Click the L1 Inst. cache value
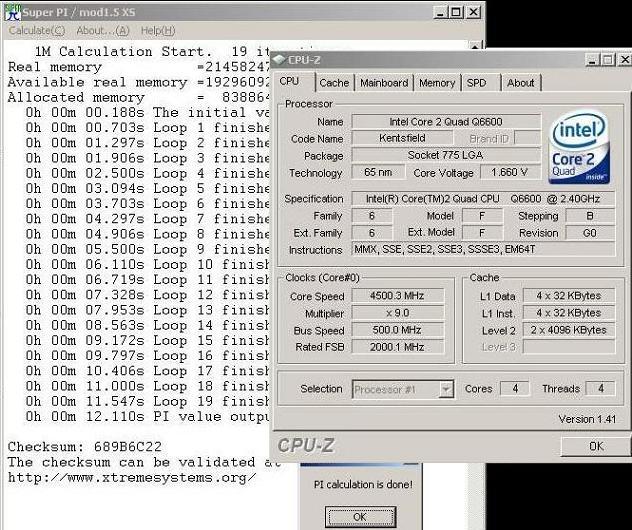The image size is (632, 530). 569,313
